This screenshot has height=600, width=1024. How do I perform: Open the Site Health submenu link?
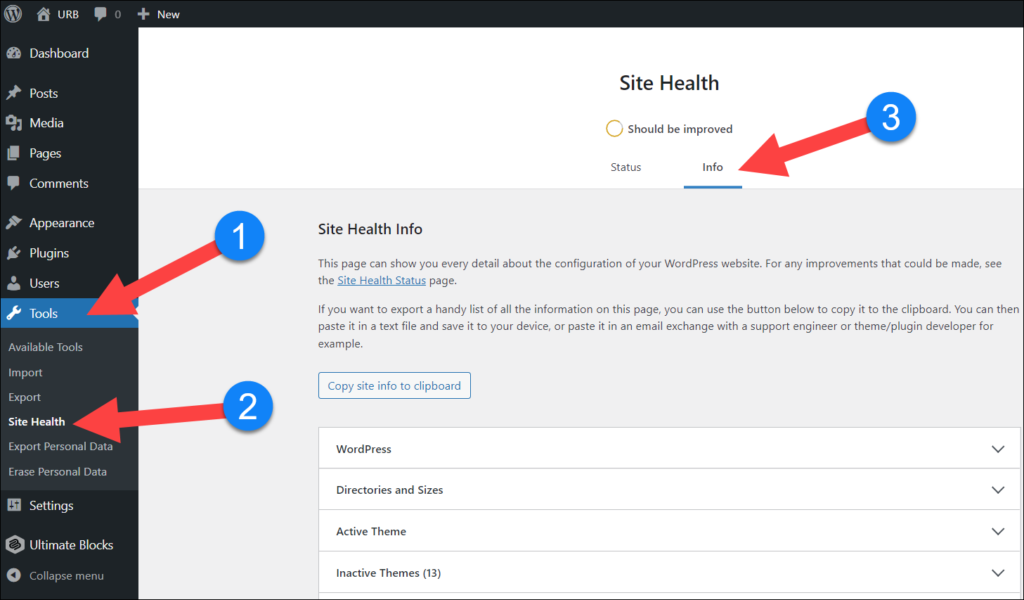point(37,422)
